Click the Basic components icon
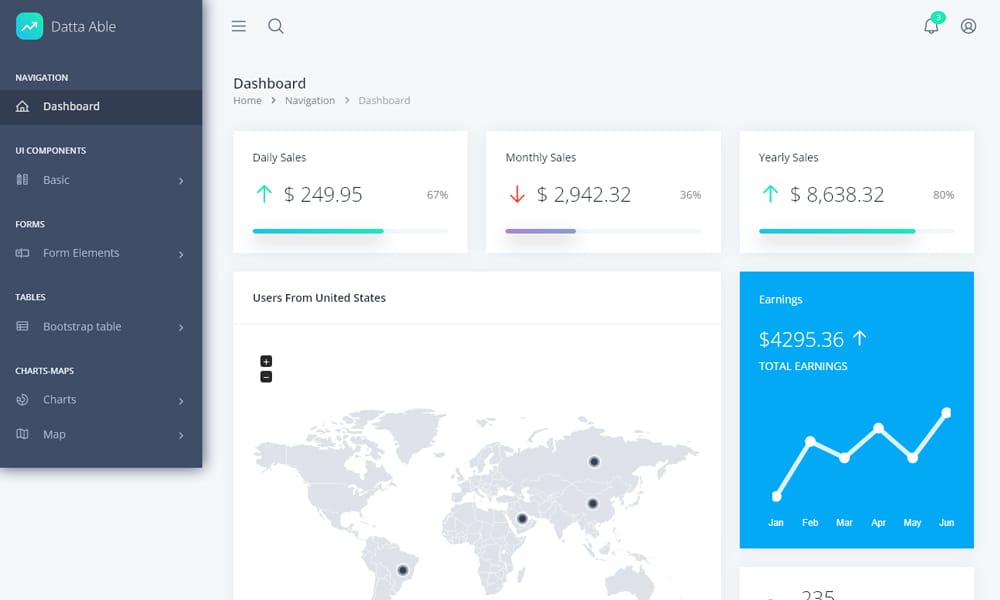The height and width of the screenshot is (600, 1000). [x=22, y=180]
